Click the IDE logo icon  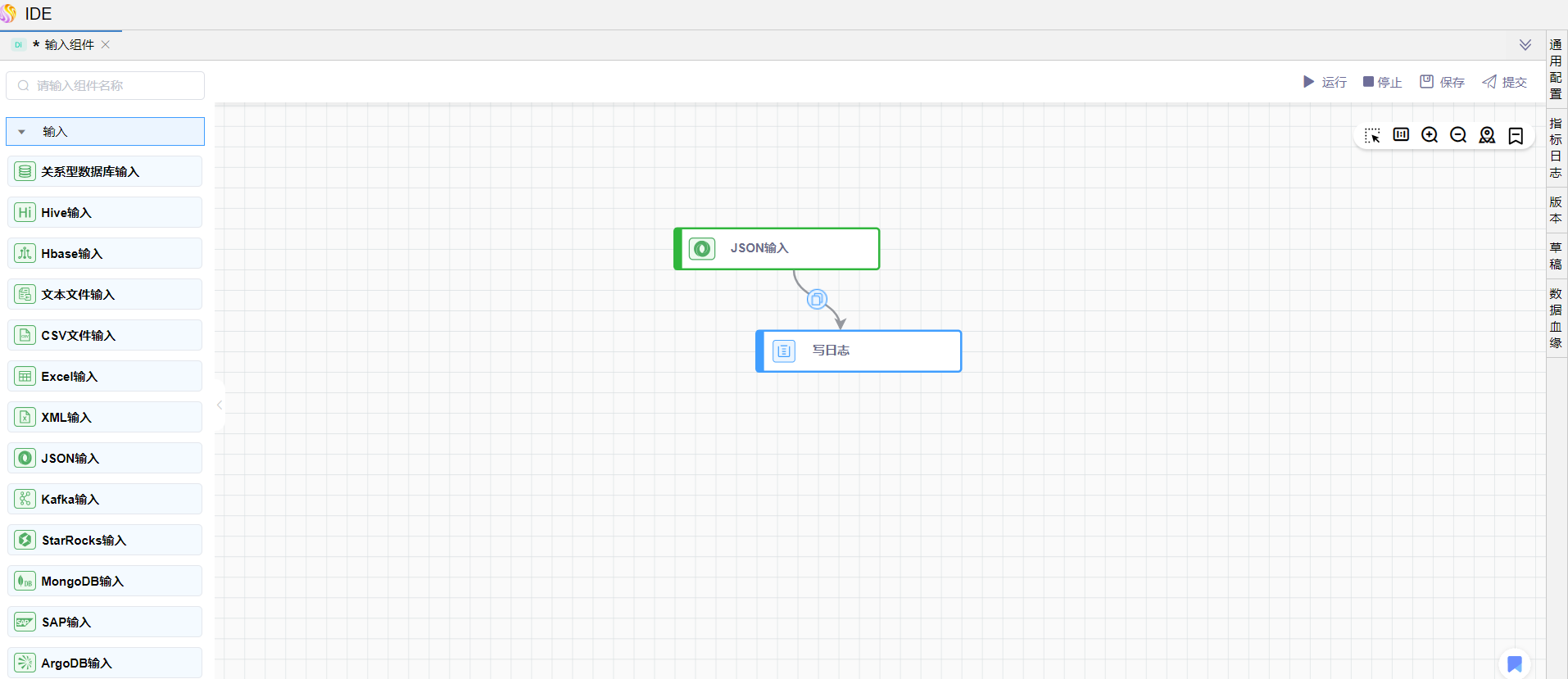[8, 13]
